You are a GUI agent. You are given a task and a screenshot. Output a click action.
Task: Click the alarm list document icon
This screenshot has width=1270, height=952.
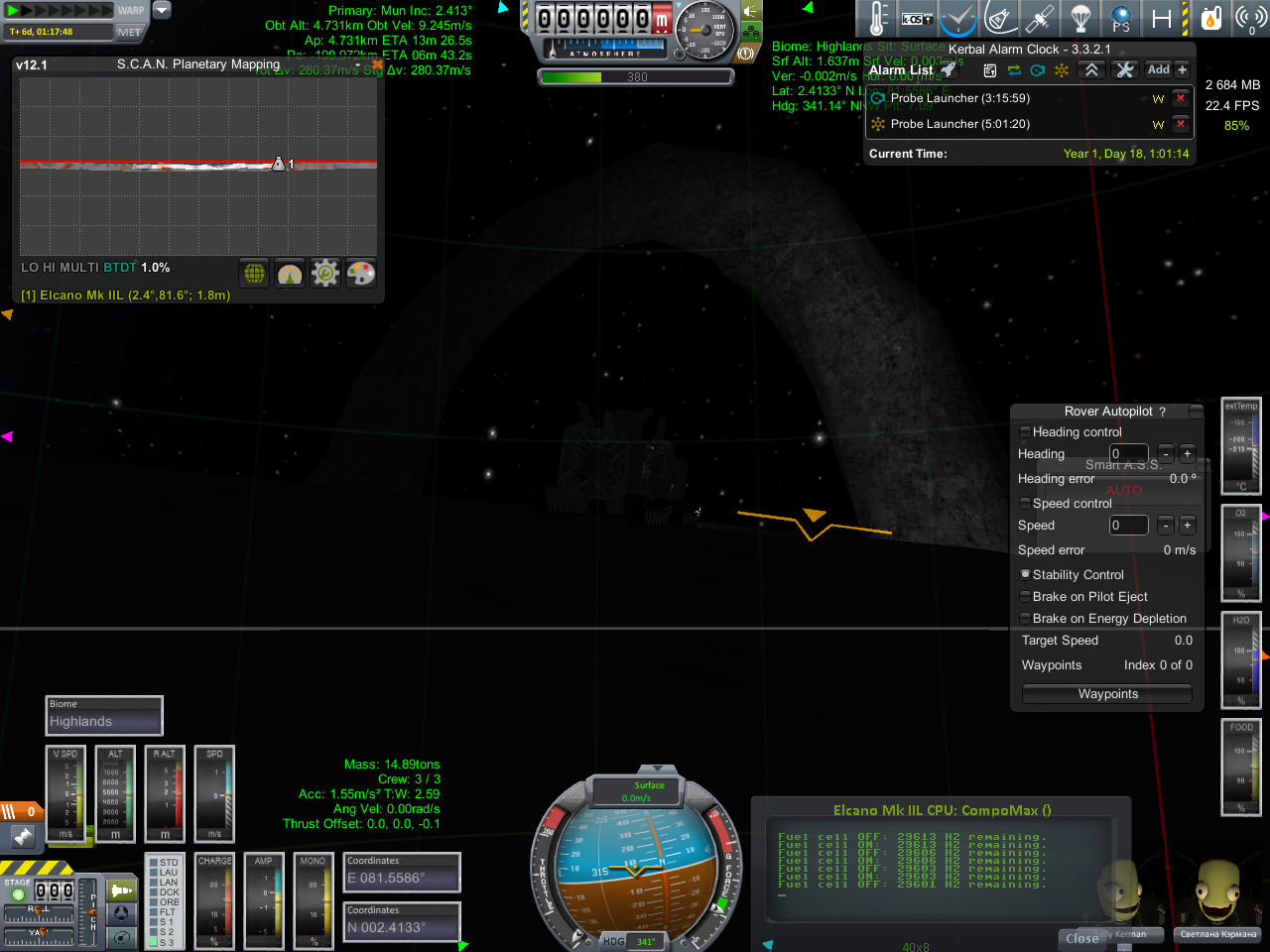[x=989, y=70]
